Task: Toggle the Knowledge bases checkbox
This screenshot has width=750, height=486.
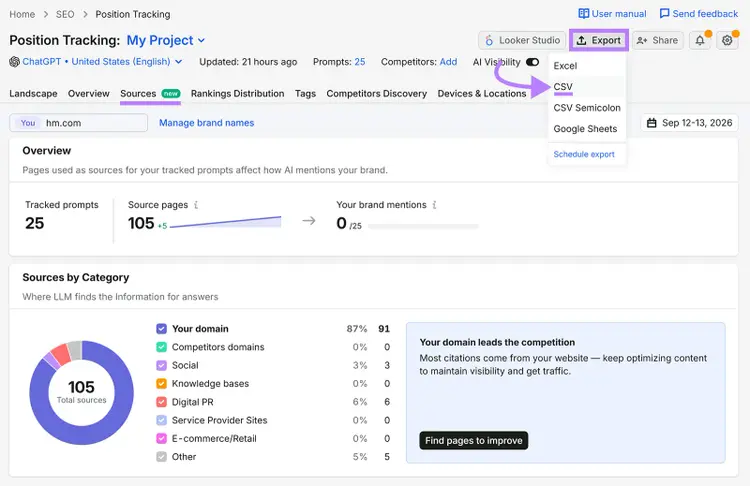Action: (161, 384)
